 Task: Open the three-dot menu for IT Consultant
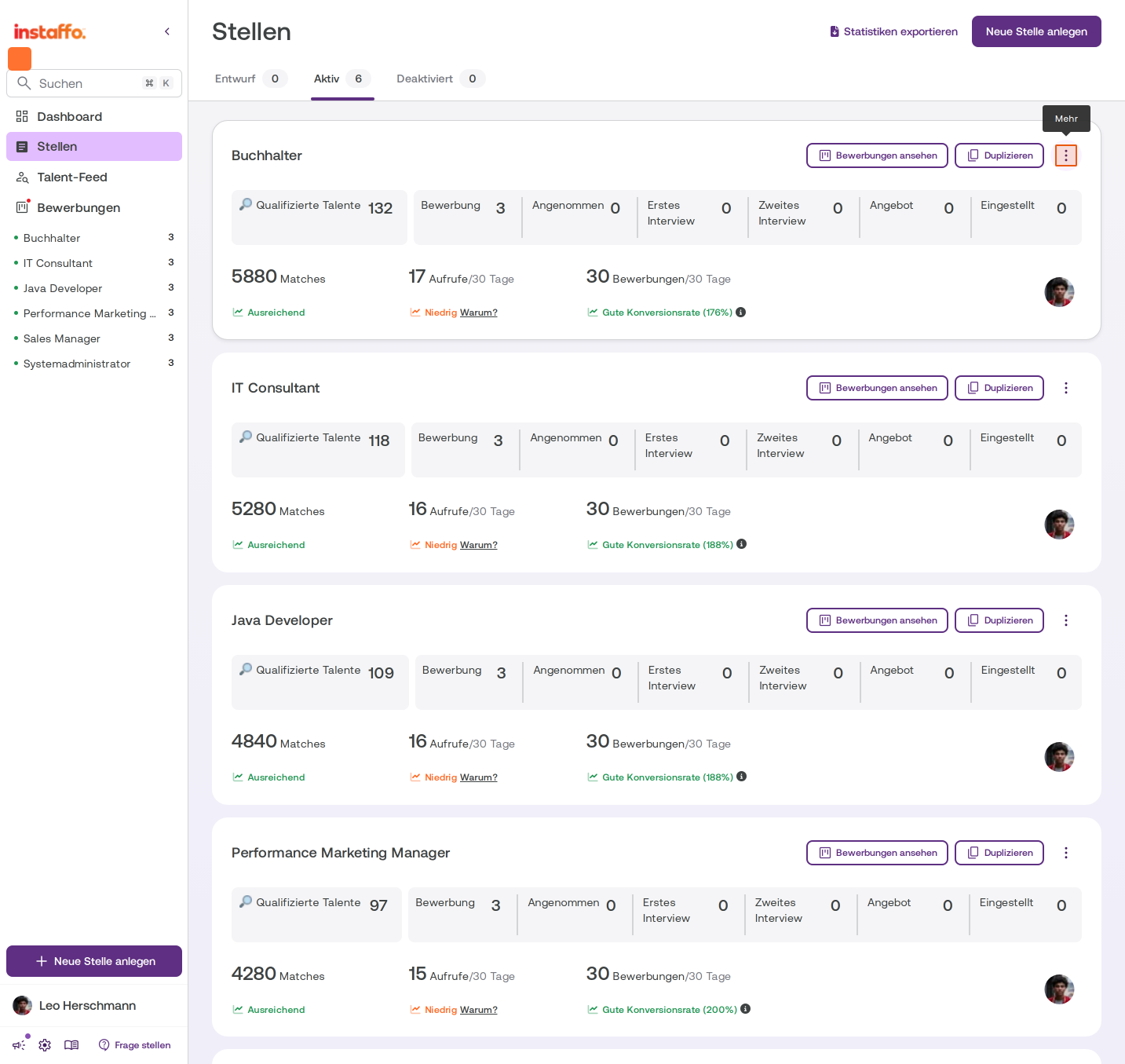1065,388
